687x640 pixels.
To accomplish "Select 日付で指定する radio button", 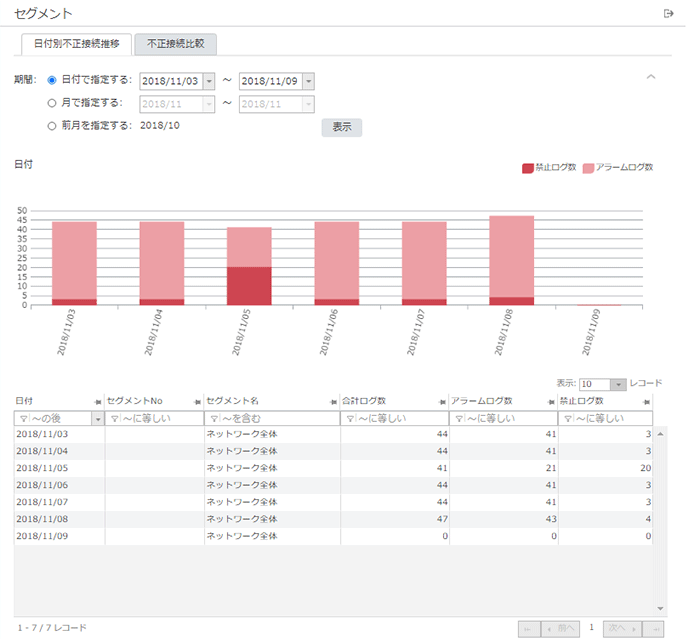I will point(52,79).
